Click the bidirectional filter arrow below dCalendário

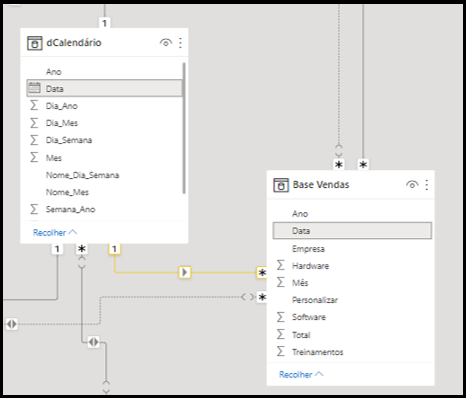pos(93,342)
